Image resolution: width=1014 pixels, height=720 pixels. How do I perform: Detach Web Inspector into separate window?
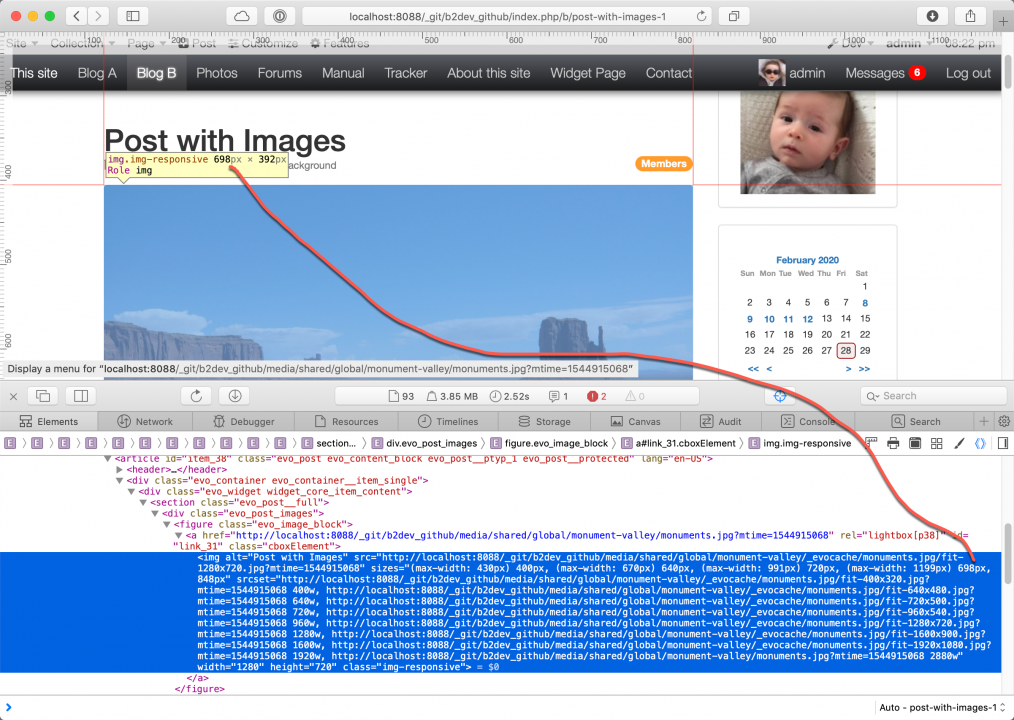click(x=43, y=396)
